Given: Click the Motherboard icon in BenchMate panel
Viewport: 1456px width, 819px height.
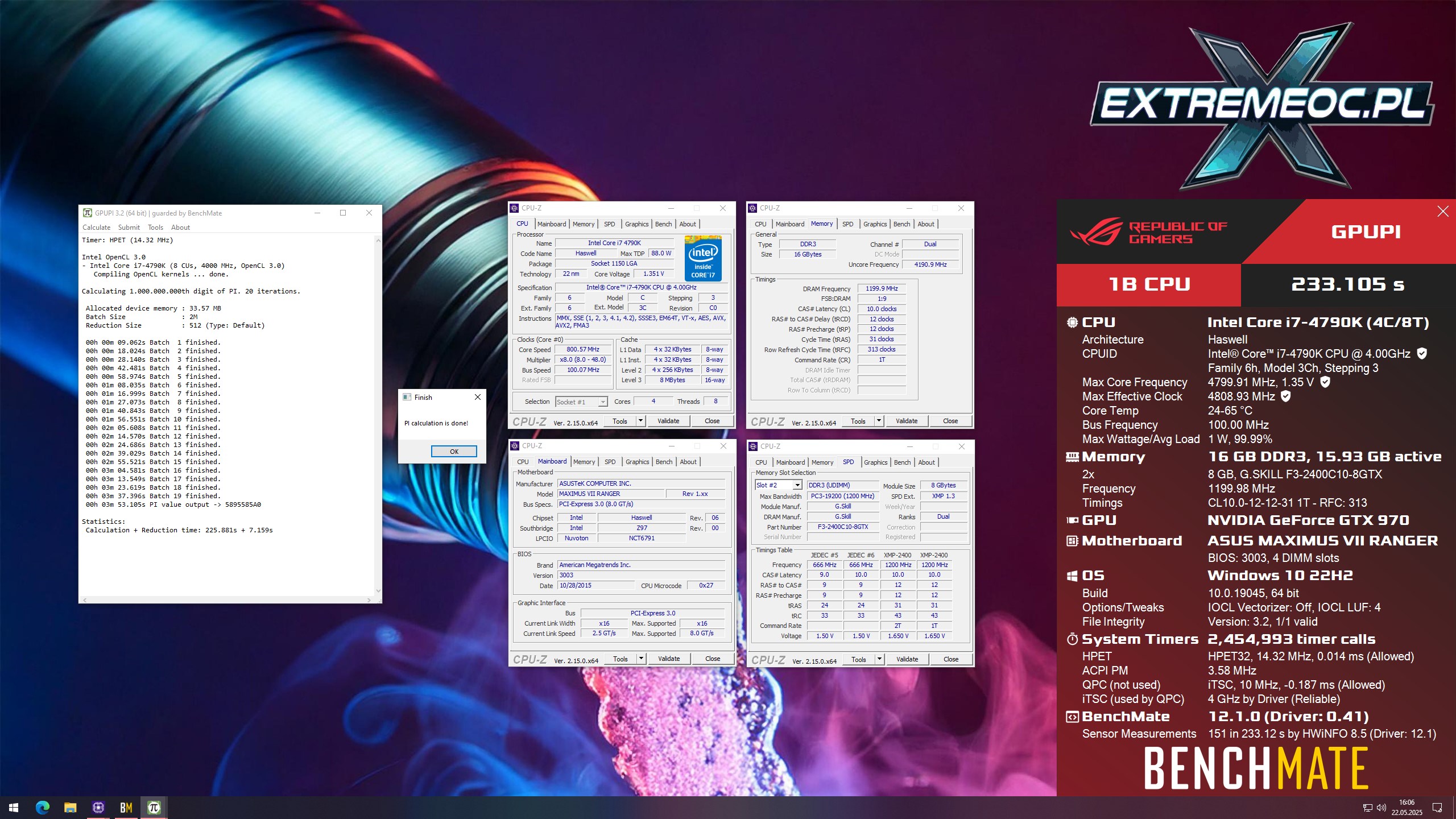Looking at the screenshot, I should point(1073,541).
